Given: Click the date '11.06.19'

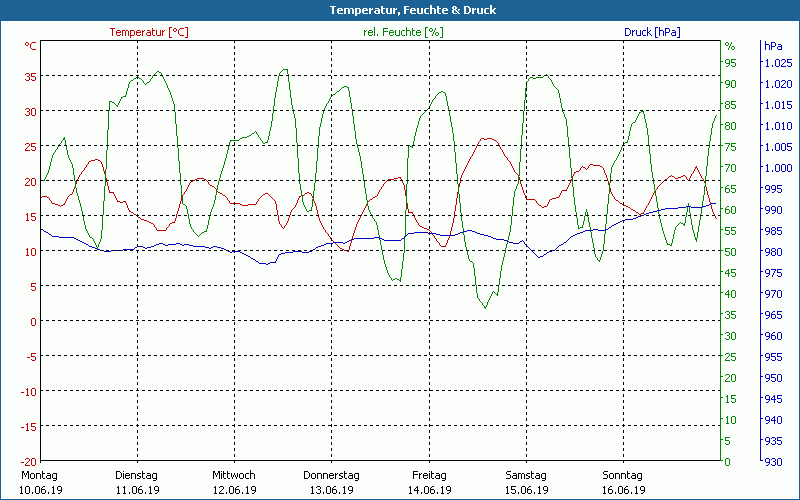Looking at the screenshot, I should tap(138, 490).
